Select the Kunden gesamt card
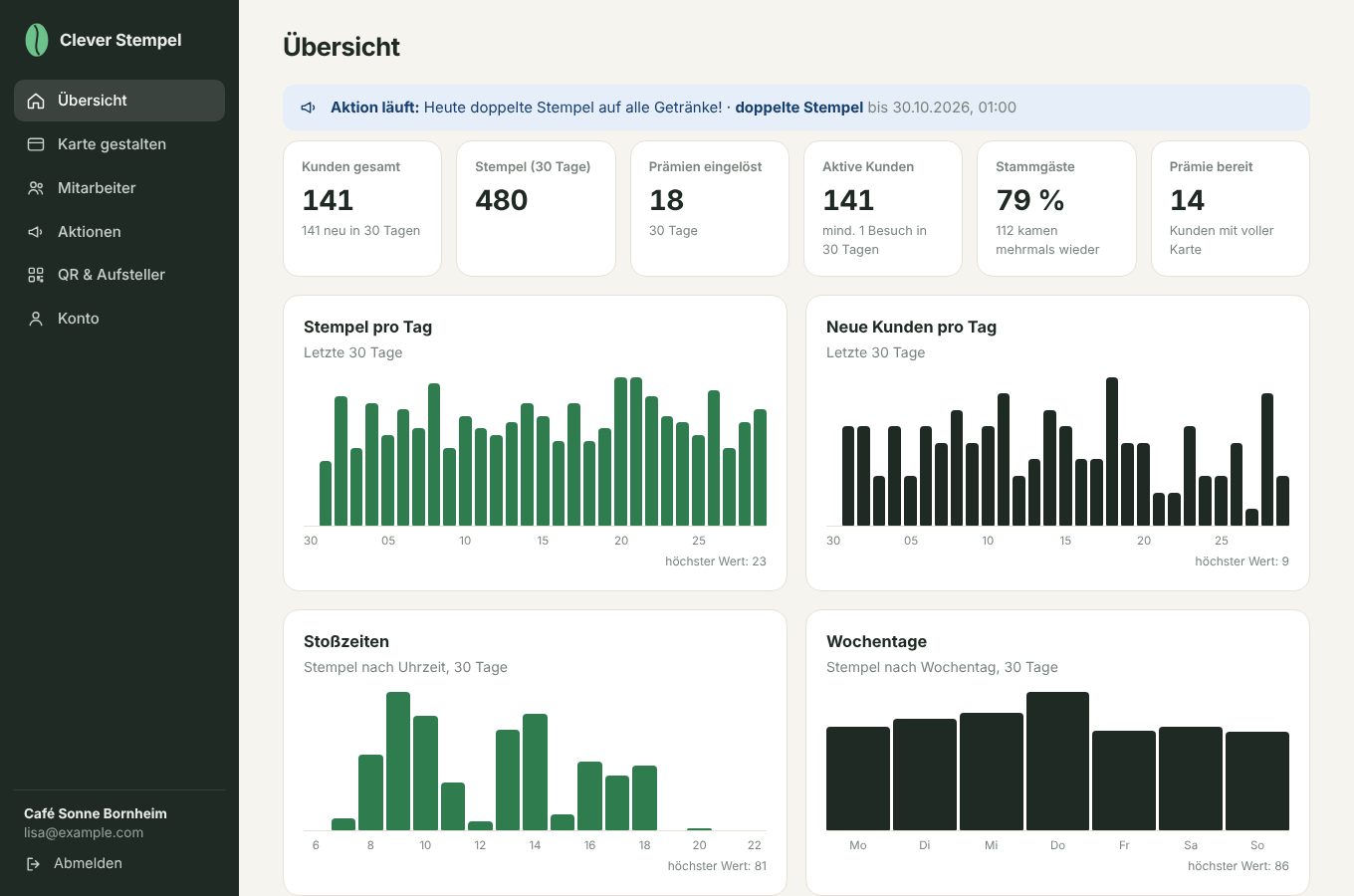 [x=362, y=208]
